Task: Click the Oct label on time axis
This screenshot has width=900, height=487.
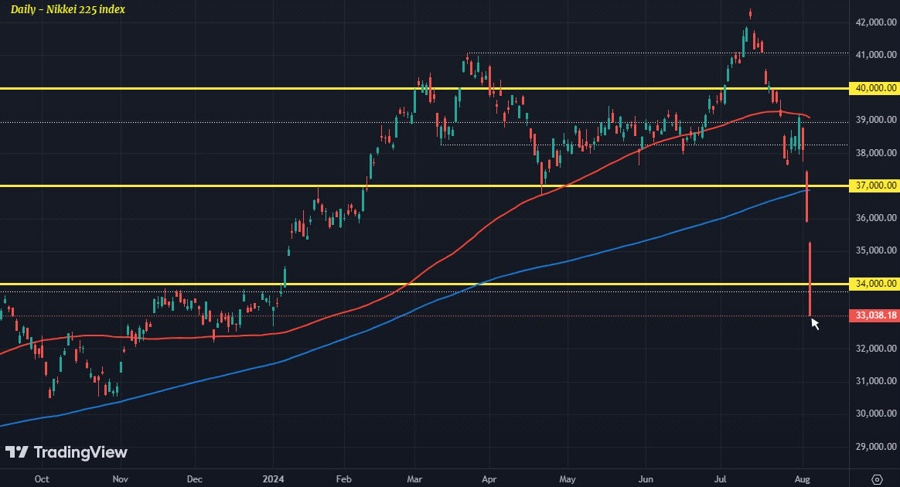Action: click(x=42, y=479)
